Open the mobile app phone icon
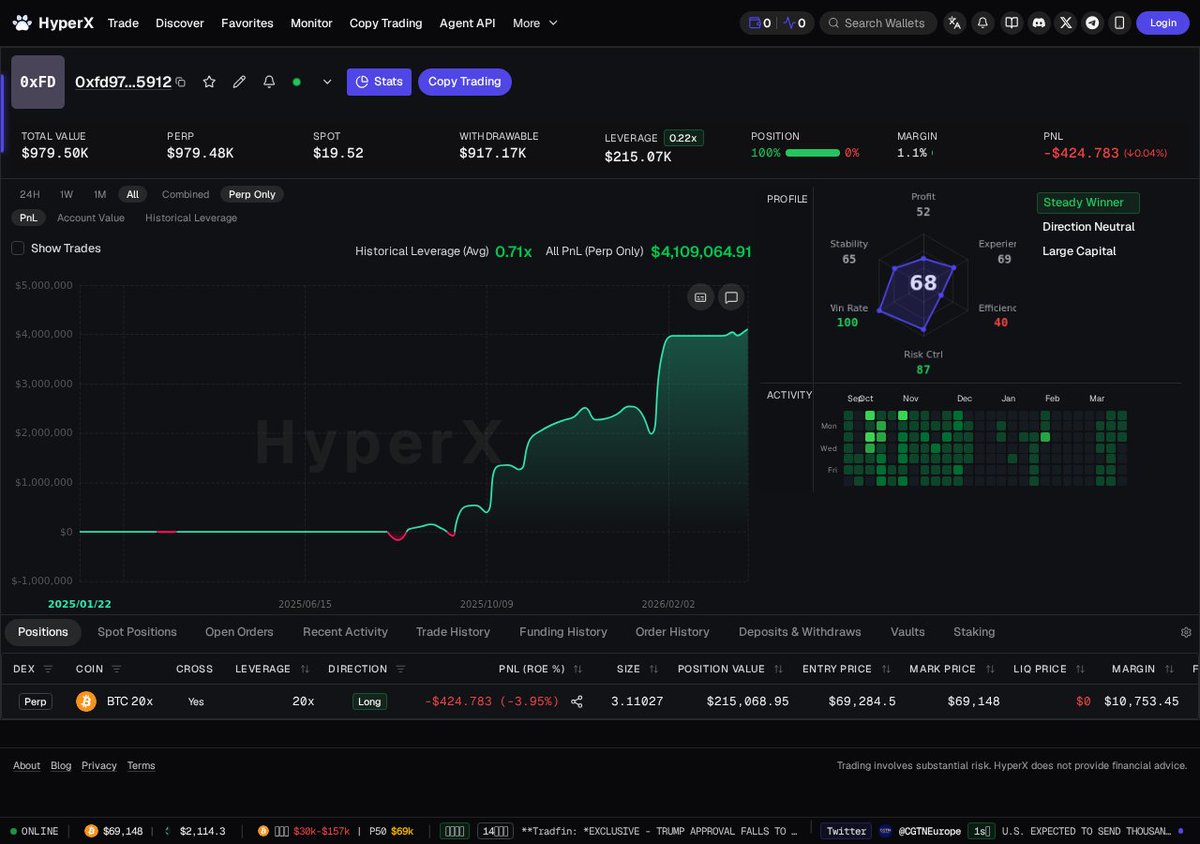Screen dimensions: 1200x844 point(1119,23)
